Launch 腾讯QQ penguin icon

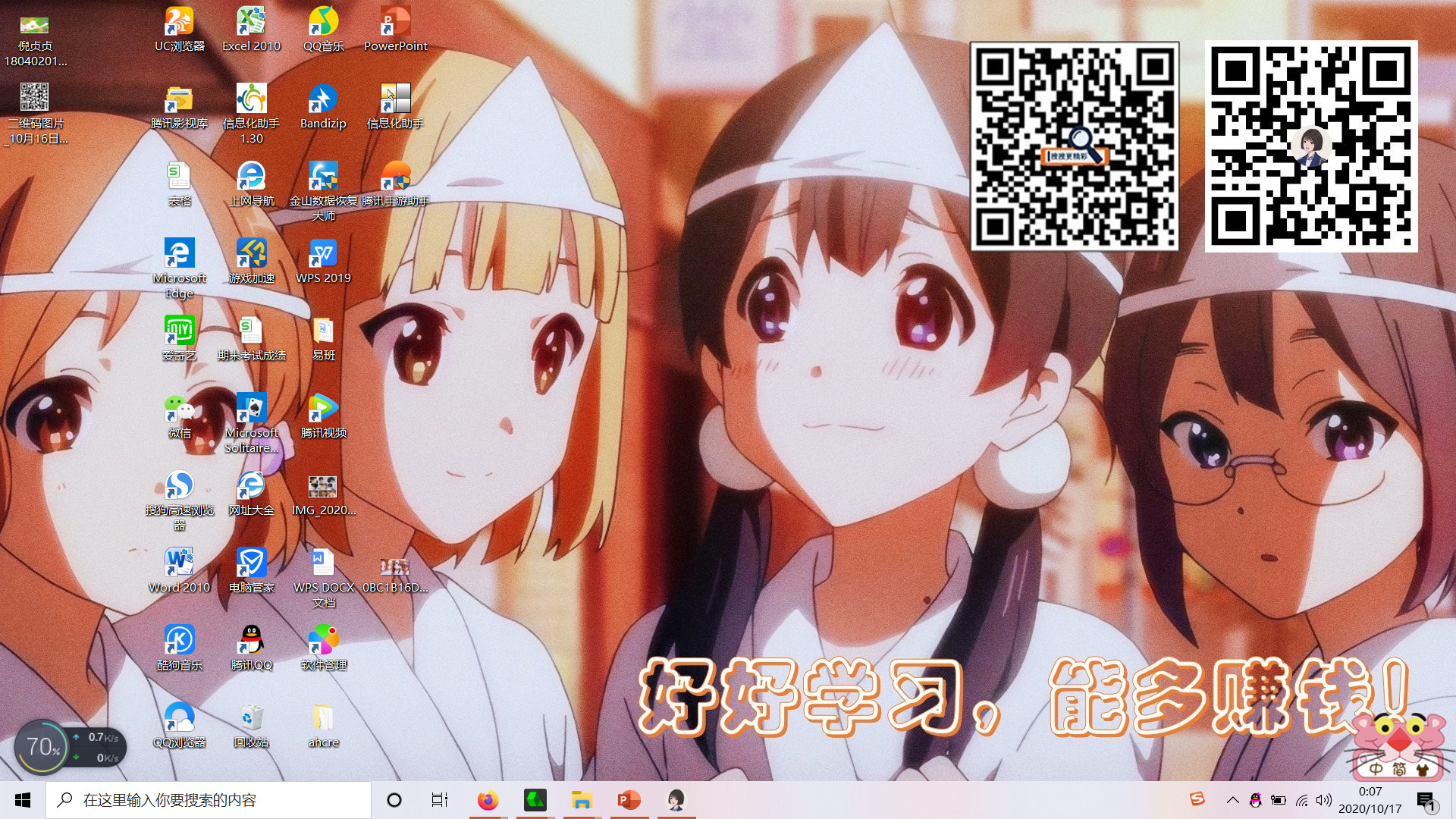tap(251, 648)
